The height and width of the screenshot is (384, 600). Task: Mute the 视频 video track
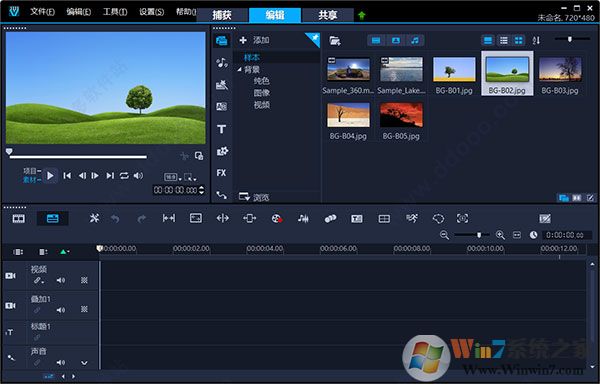click(x=61, y=280)
